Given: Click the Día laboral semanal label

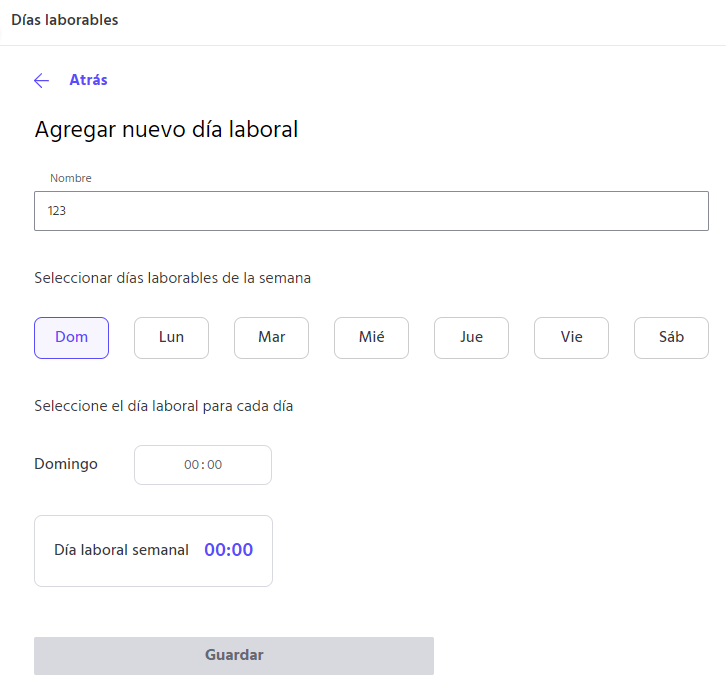Looking at the screenshot, I should point(121,550).
